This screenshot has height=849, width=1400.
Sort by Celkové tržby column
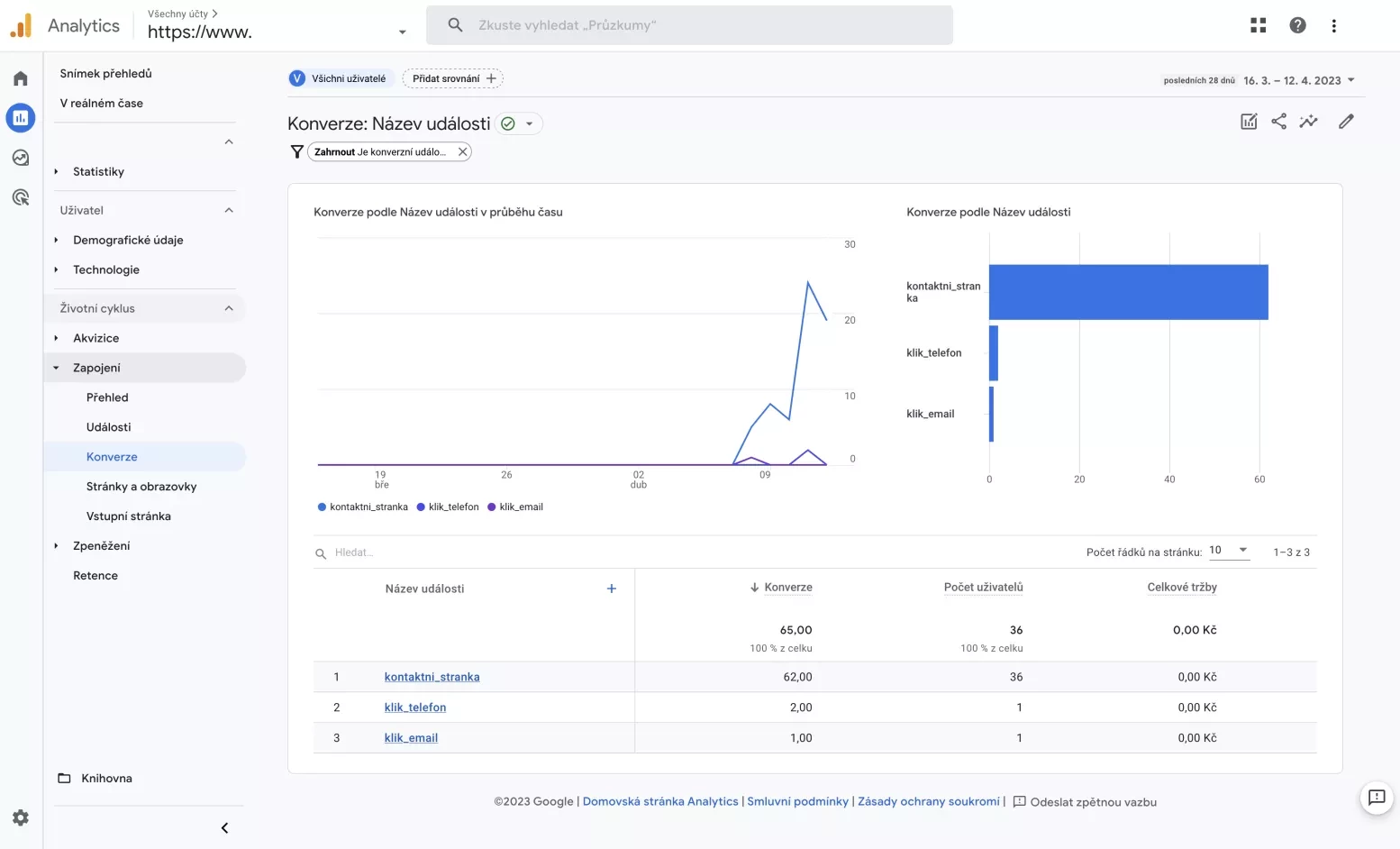[1182, 587]
